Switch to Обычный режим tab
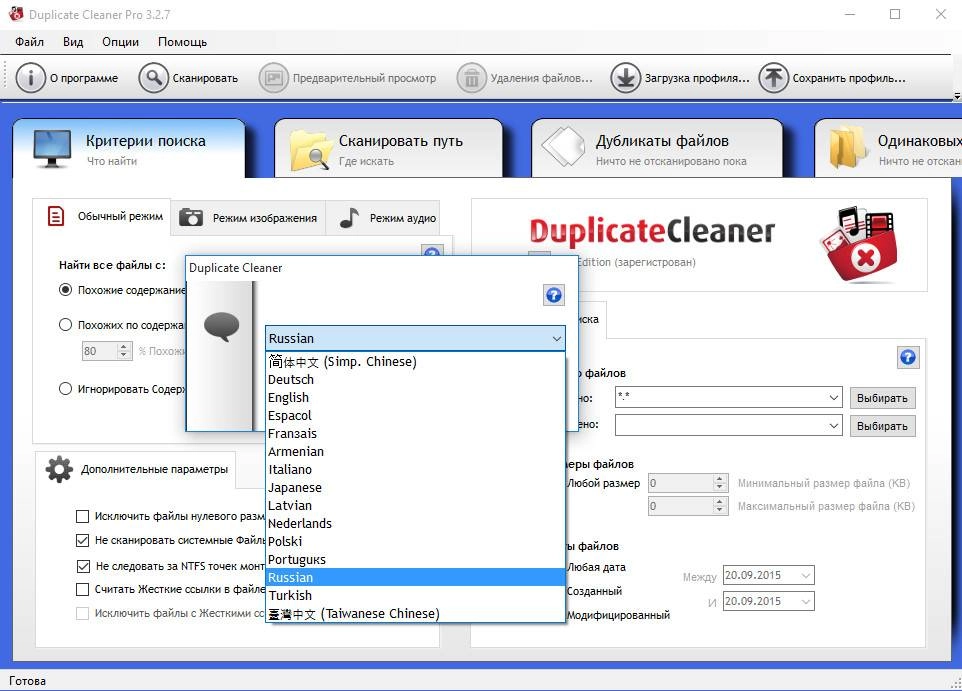 click(102, 216)
